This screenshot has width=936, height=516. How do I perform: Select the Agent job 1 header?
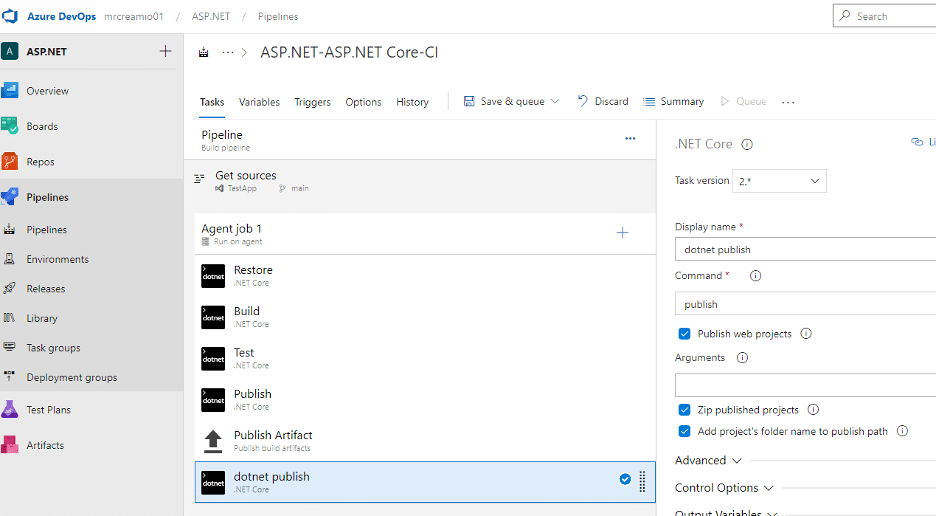425,234
